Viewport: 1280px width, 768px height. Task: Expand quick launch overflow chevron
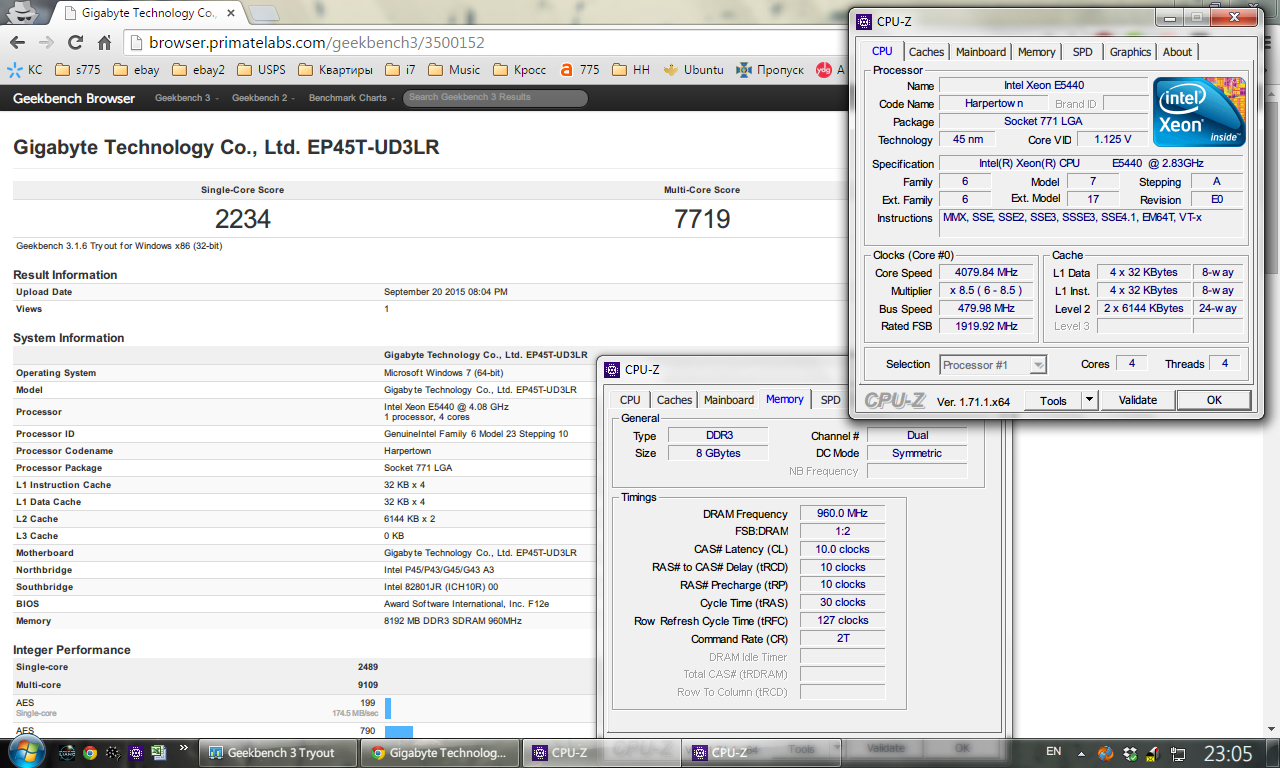point(184,747)
